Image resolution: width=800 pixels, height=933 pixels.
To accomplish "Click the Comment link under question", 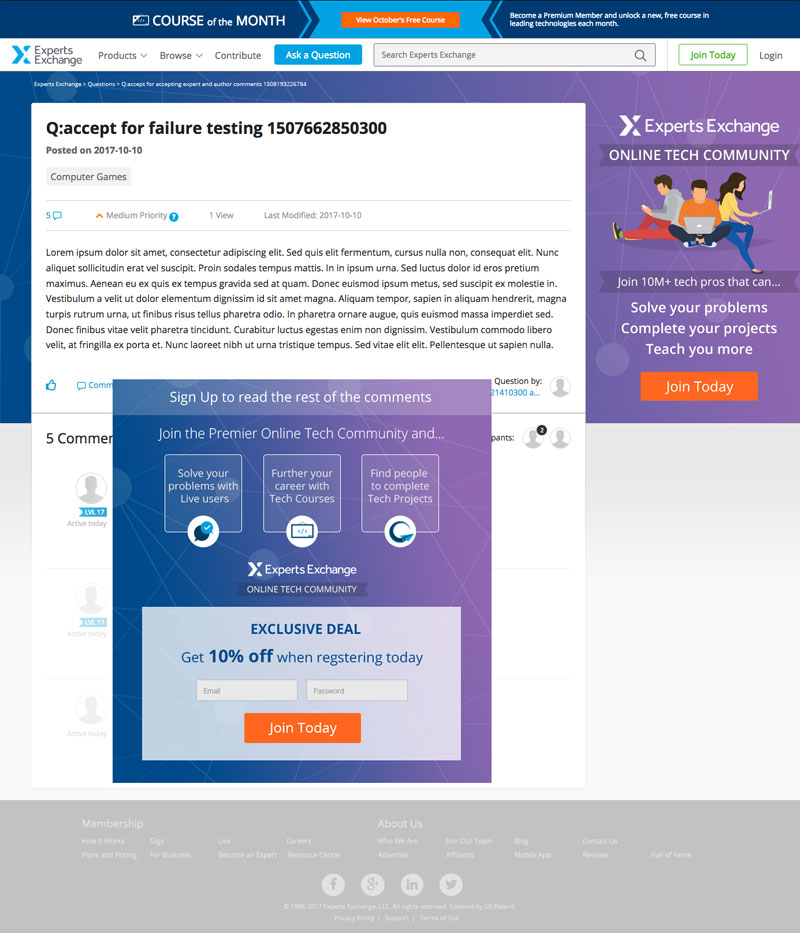I will click(x=95, y=385).
